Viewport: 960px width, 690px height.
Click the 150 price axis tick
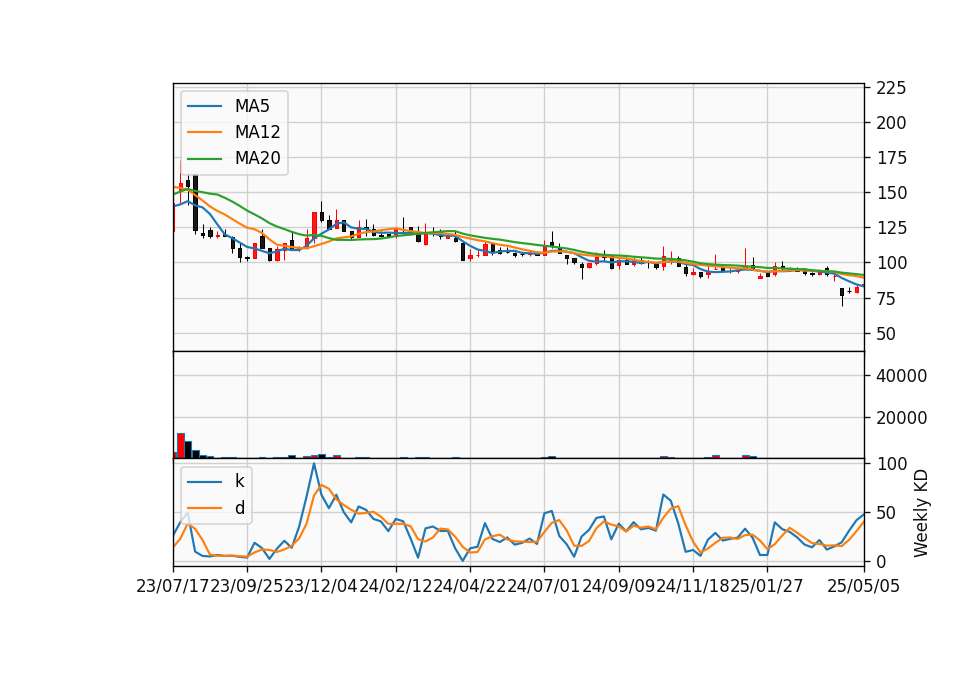coord(891,193)
